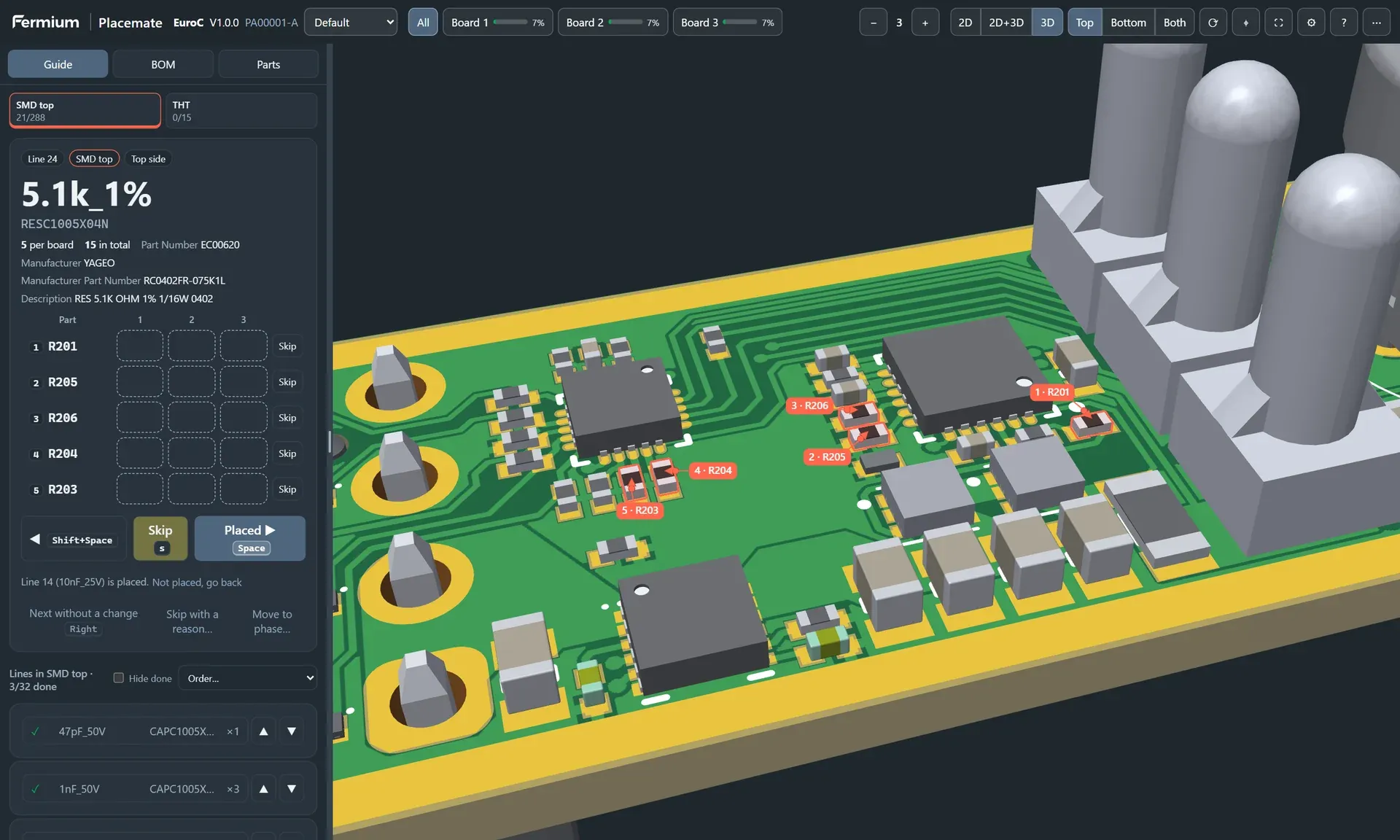Toggle R201 placed box for board 1
The width and height of the screenshot is (1400, 840).
tap(140, 346)
